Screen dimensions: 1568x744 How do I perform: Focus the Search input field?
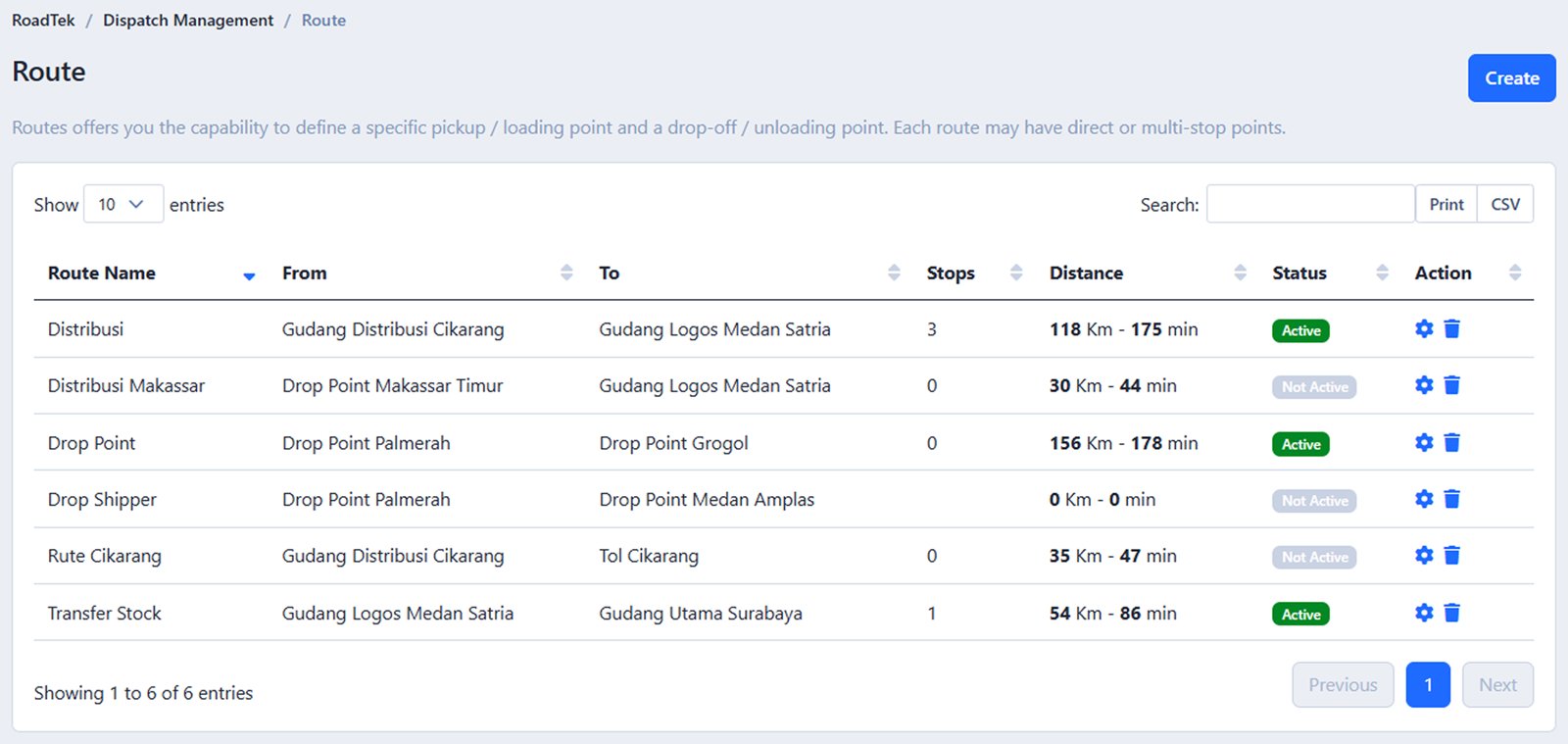[x=1310, y=204]
